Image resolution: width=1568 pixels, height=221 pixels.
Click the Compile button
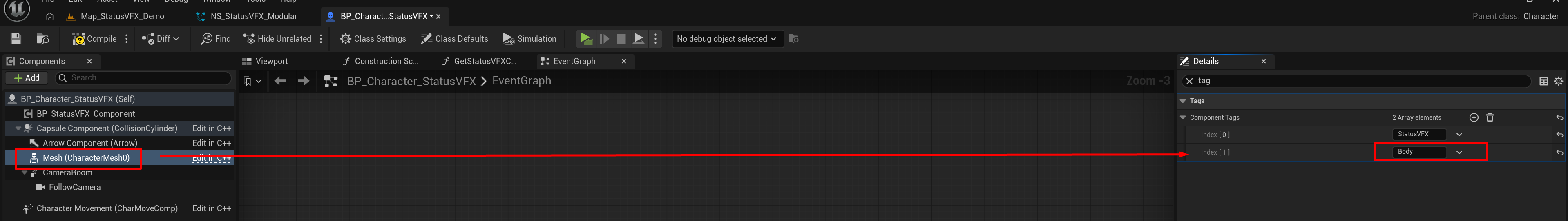click(x=94, y=39)
